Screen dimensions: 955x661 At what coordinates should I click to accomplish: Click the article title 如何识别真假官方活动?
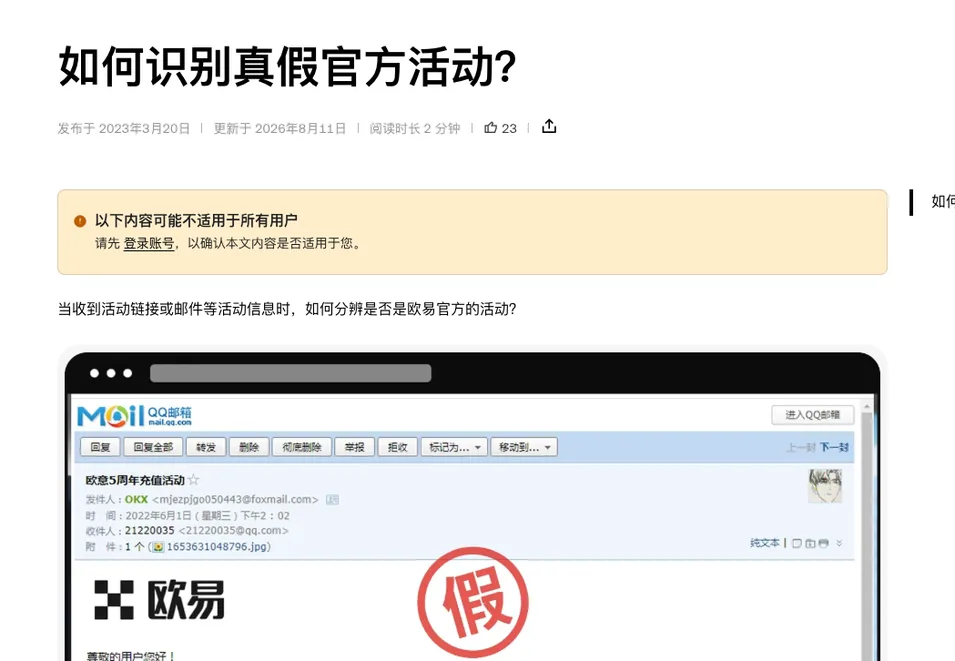coord(287,66)
